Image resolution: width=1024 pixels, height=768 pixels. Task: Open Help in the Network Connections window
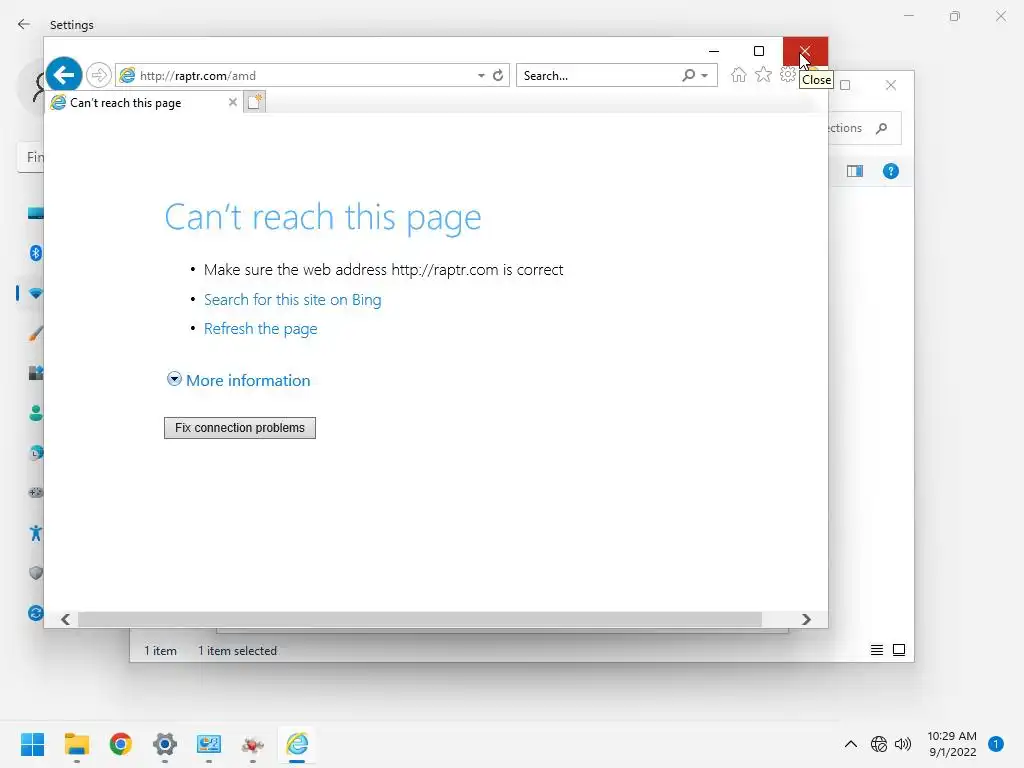(891, 171)
